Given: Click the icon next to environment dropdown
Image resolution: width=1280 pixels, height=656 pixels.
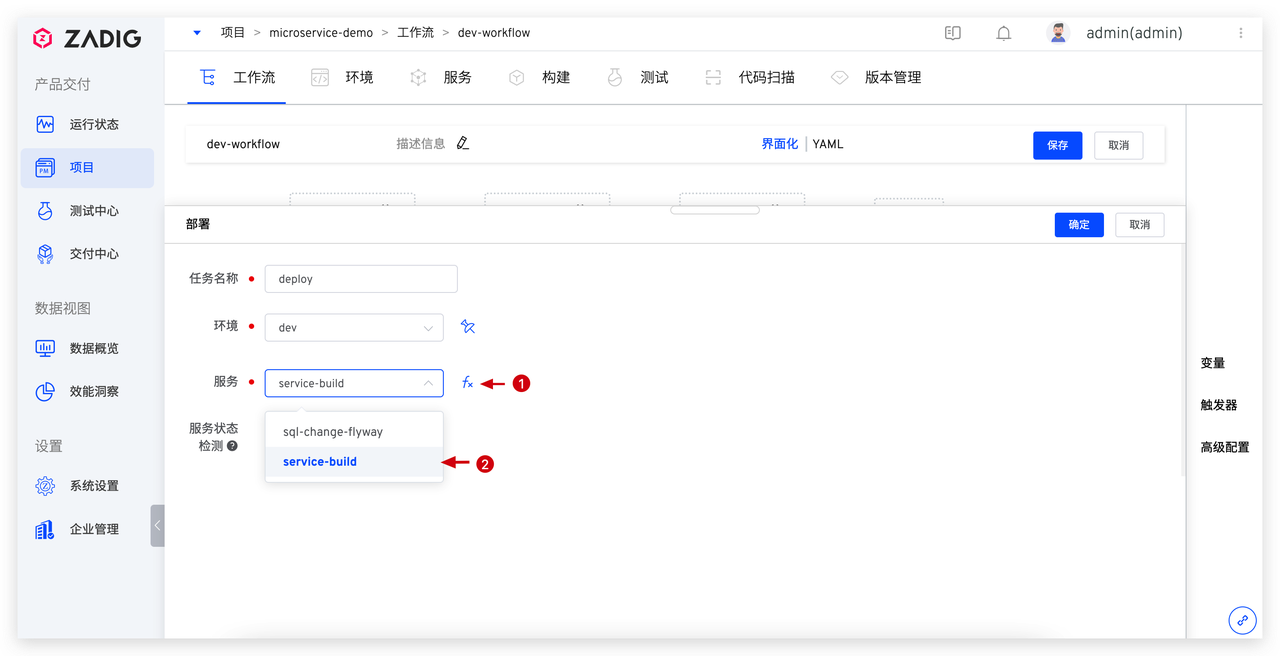Looking at the screenshot, I should pyautogui.click(x=467, y=327).
